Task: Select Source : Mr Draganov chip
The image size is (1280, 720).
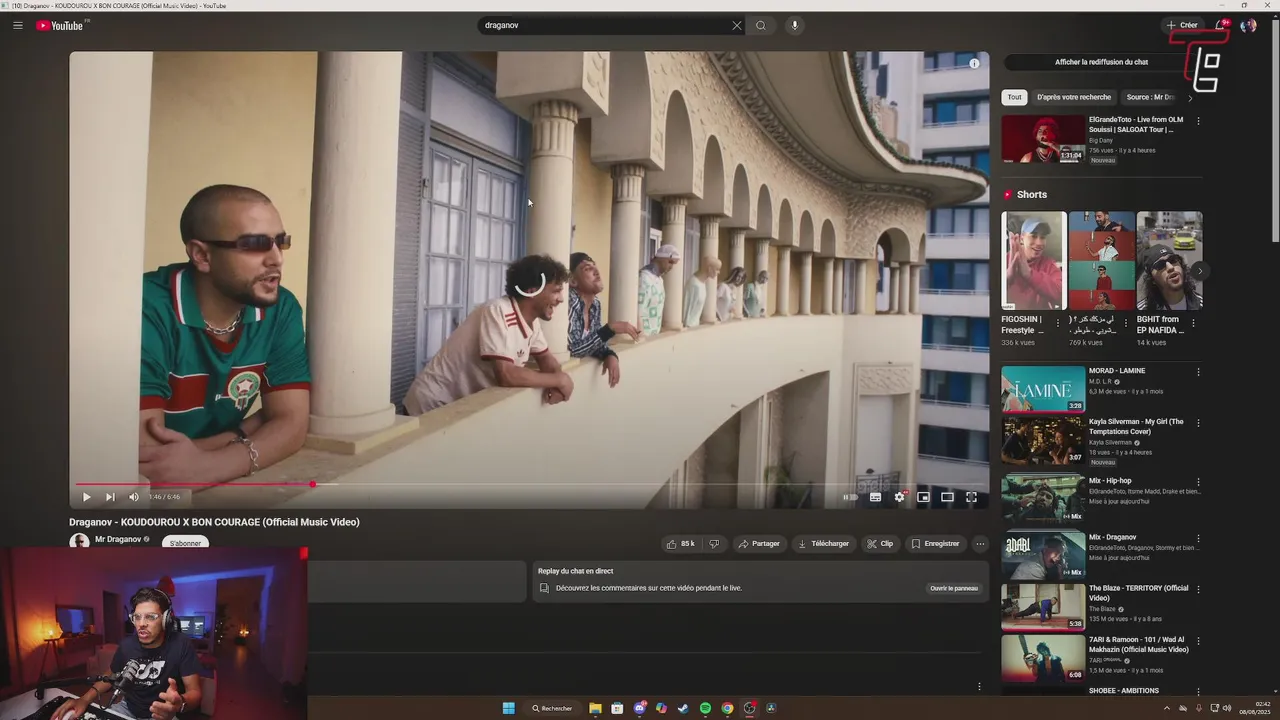Action: (x=1150, y=97)
